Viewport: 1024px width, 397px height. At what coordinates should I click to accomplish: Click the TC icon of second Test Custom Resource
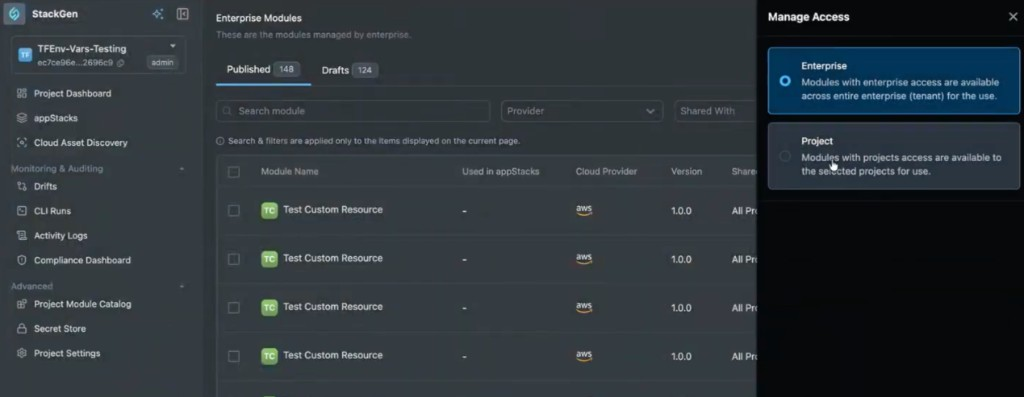coord(269,259)
